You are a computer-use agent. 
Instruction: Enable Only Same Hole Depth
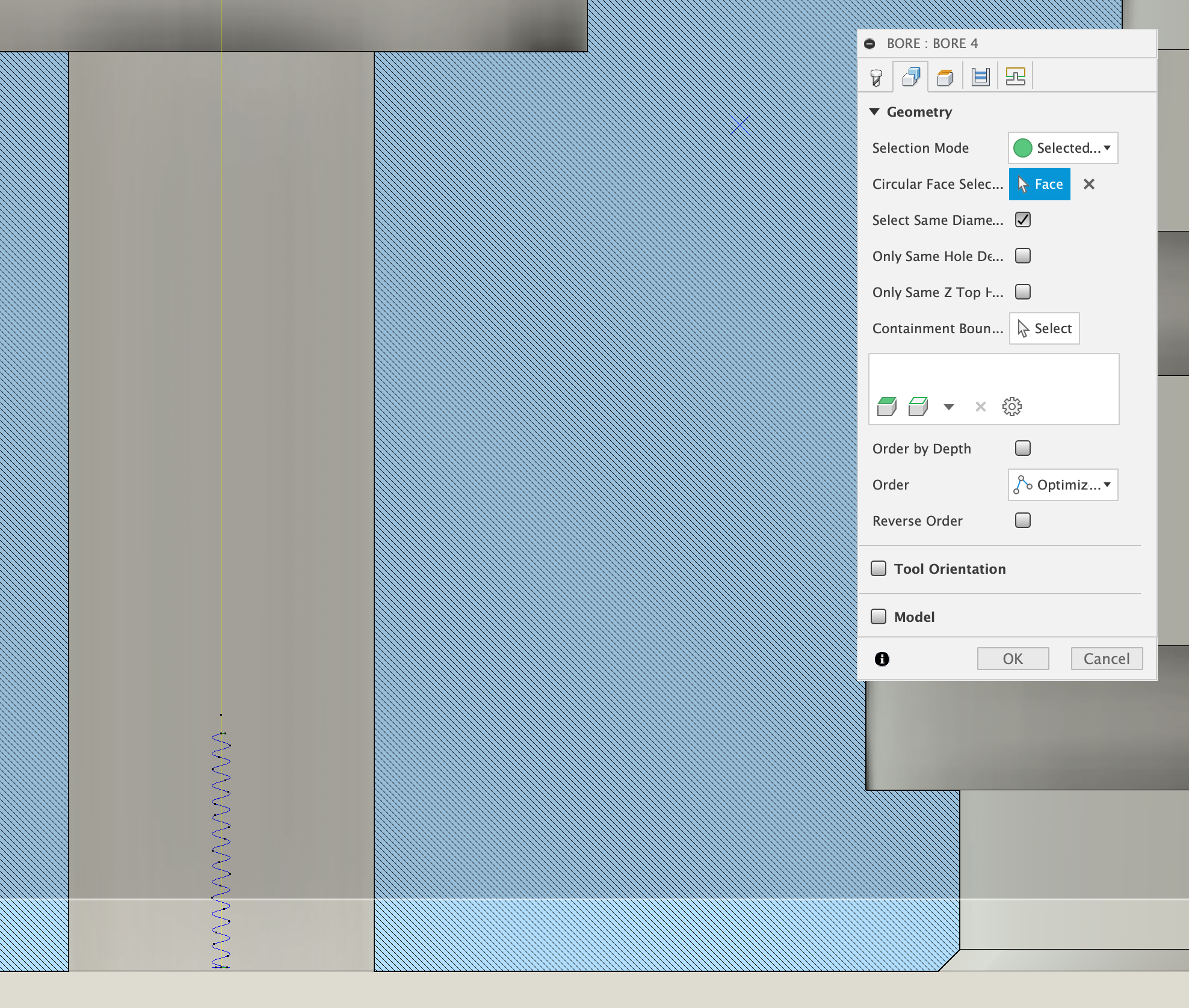[x=1022, y=256]
